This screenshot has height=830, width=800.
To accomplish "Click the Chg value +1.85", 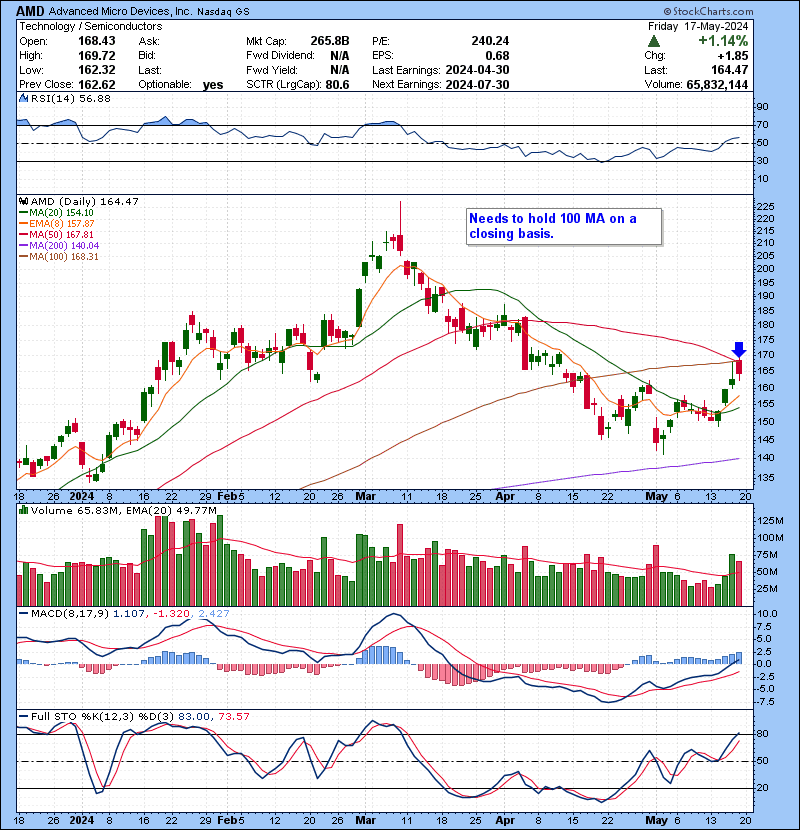I will (x=733, y=56).
